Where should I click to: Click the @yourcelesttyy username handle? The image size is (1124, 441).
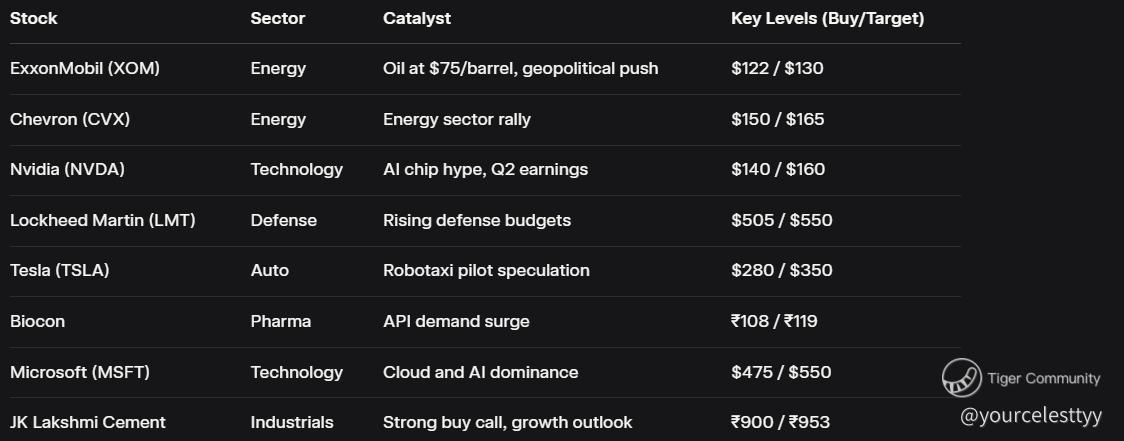[1030, 415]
